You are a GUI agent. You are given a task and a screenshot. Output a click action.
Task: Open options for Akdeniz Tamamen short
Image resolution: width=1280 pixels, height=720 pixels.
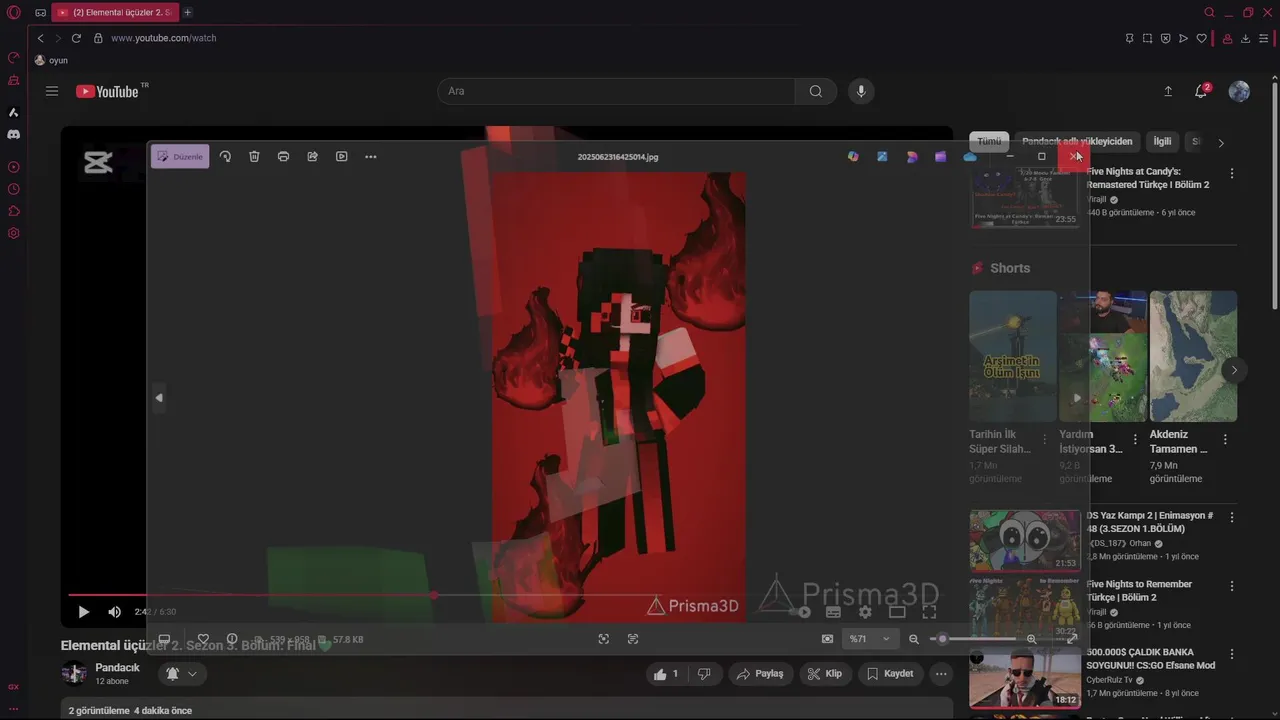(1225, 439)
